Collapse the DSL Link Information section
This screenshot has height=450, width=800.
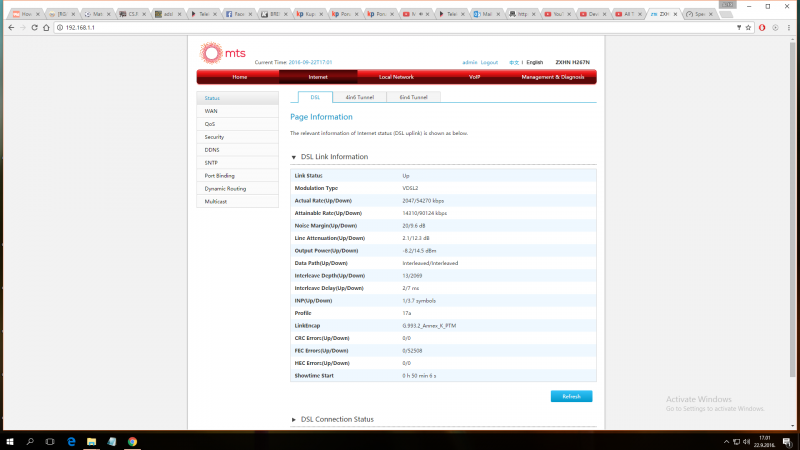pos(293,157)
